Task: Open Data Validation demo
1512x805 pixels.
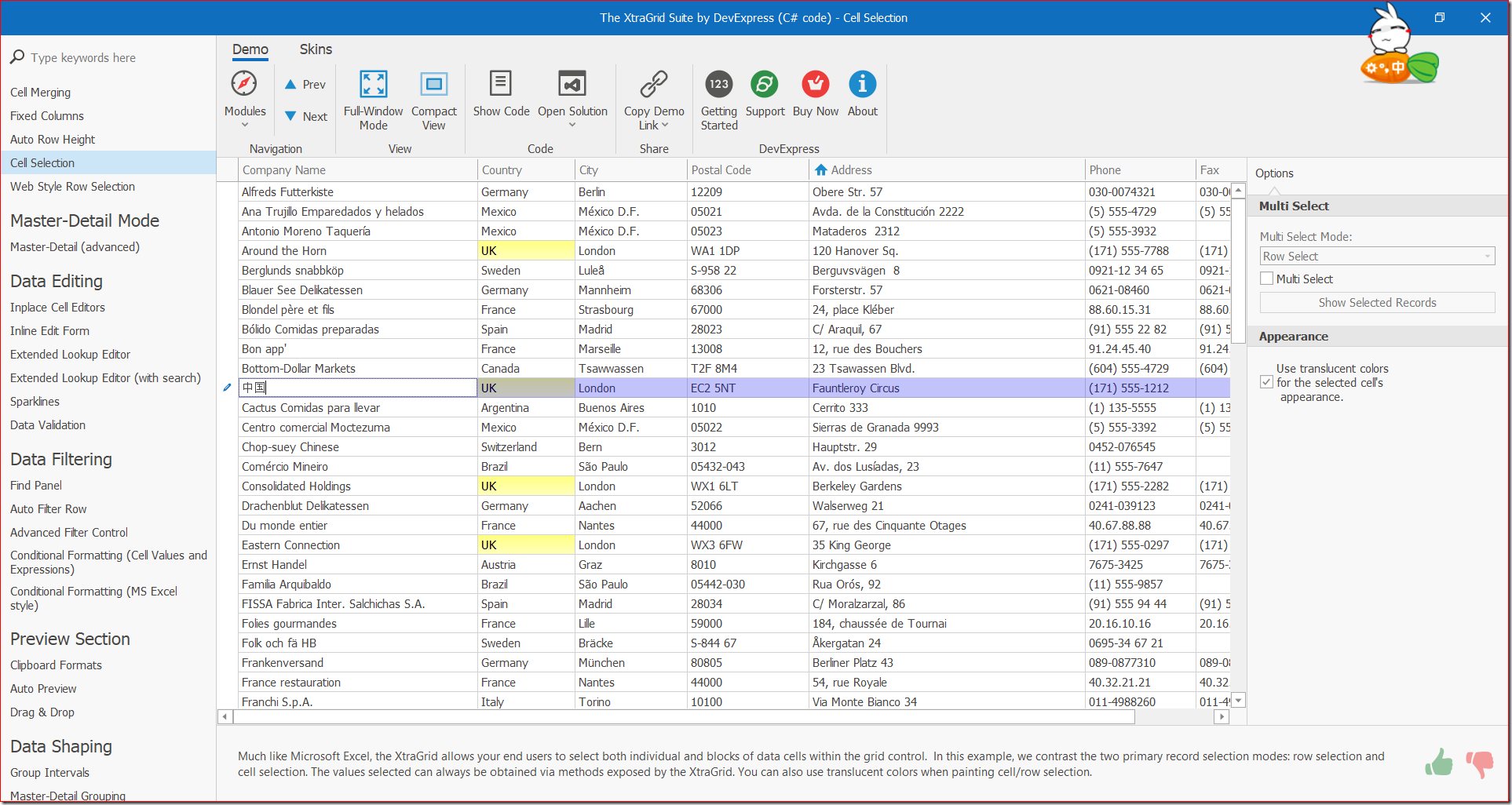Action: click(x=48, y=425)
